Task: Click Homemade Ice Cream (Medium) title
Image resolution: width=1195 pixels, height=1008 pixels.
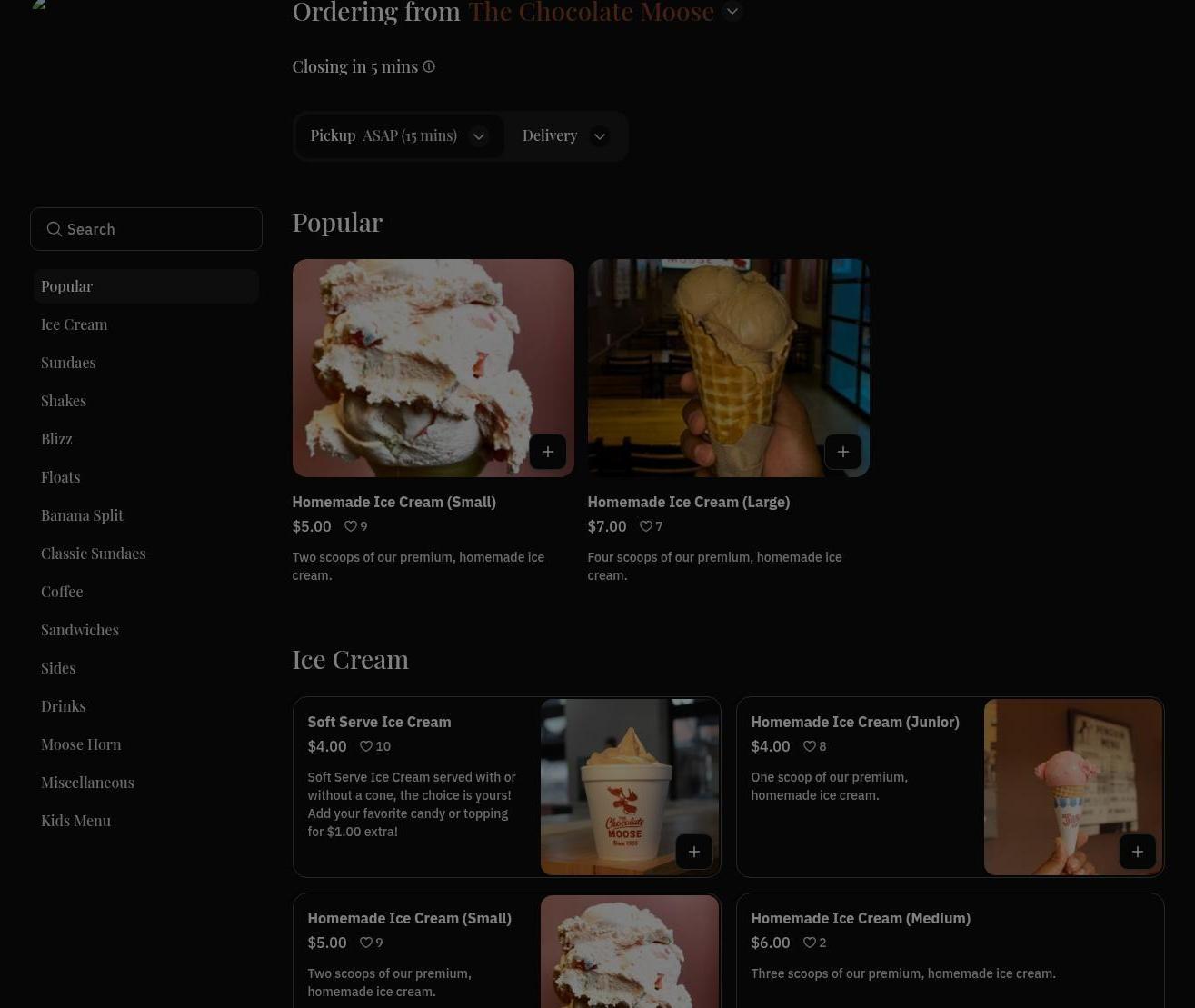Action: (x=861, y=918)
